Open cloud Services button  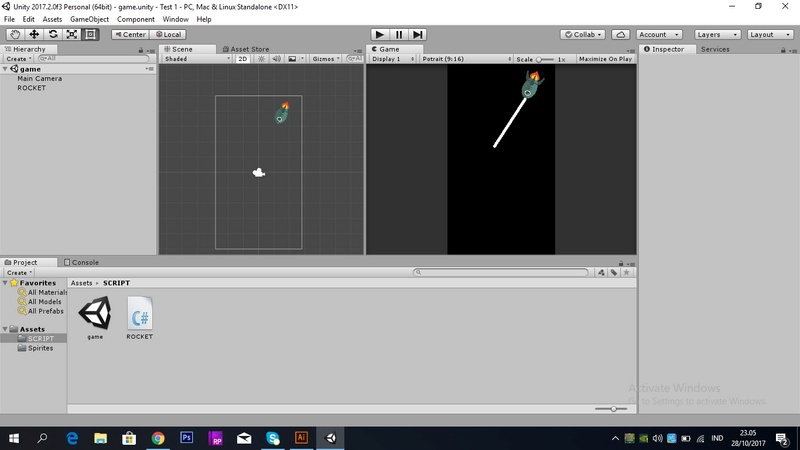point(620,34)
